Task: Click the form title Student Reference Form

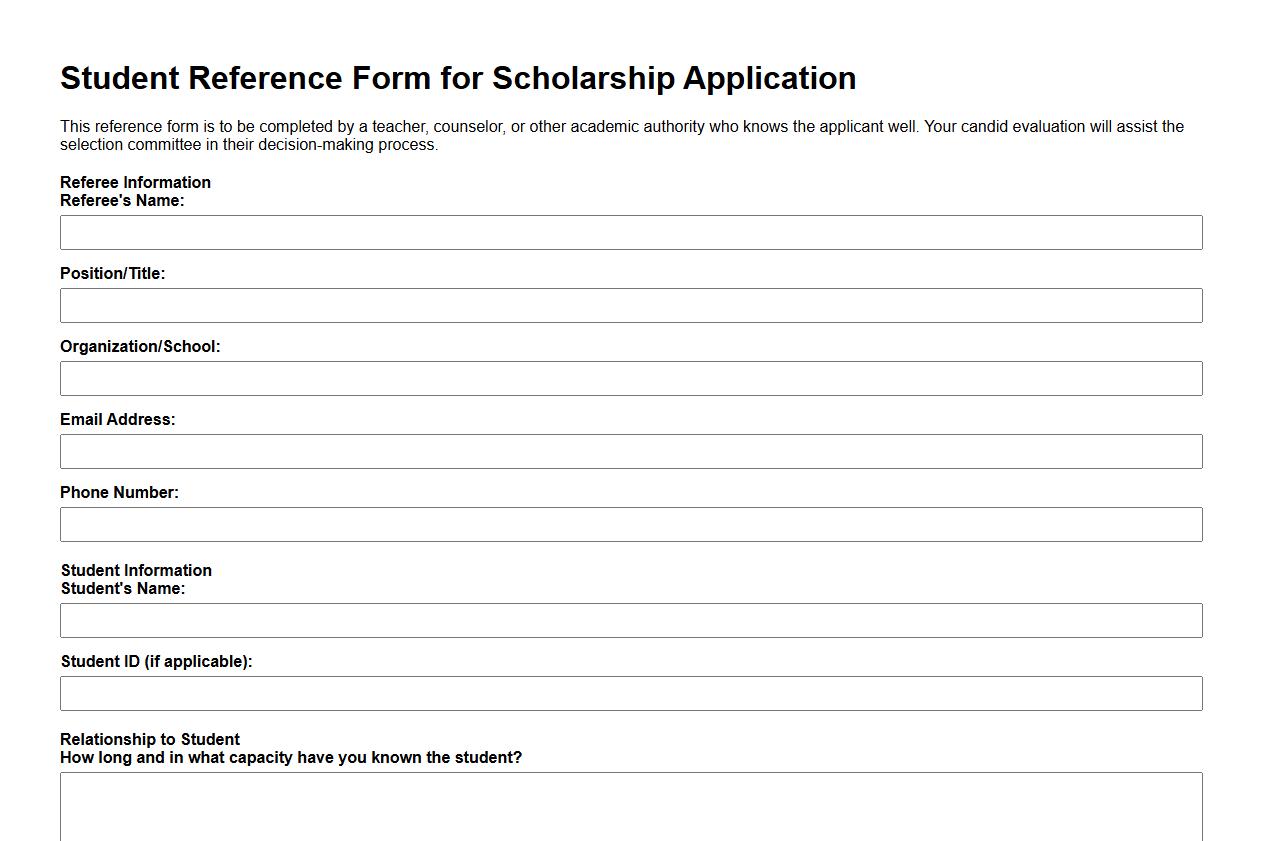Action: click(458, 78)
